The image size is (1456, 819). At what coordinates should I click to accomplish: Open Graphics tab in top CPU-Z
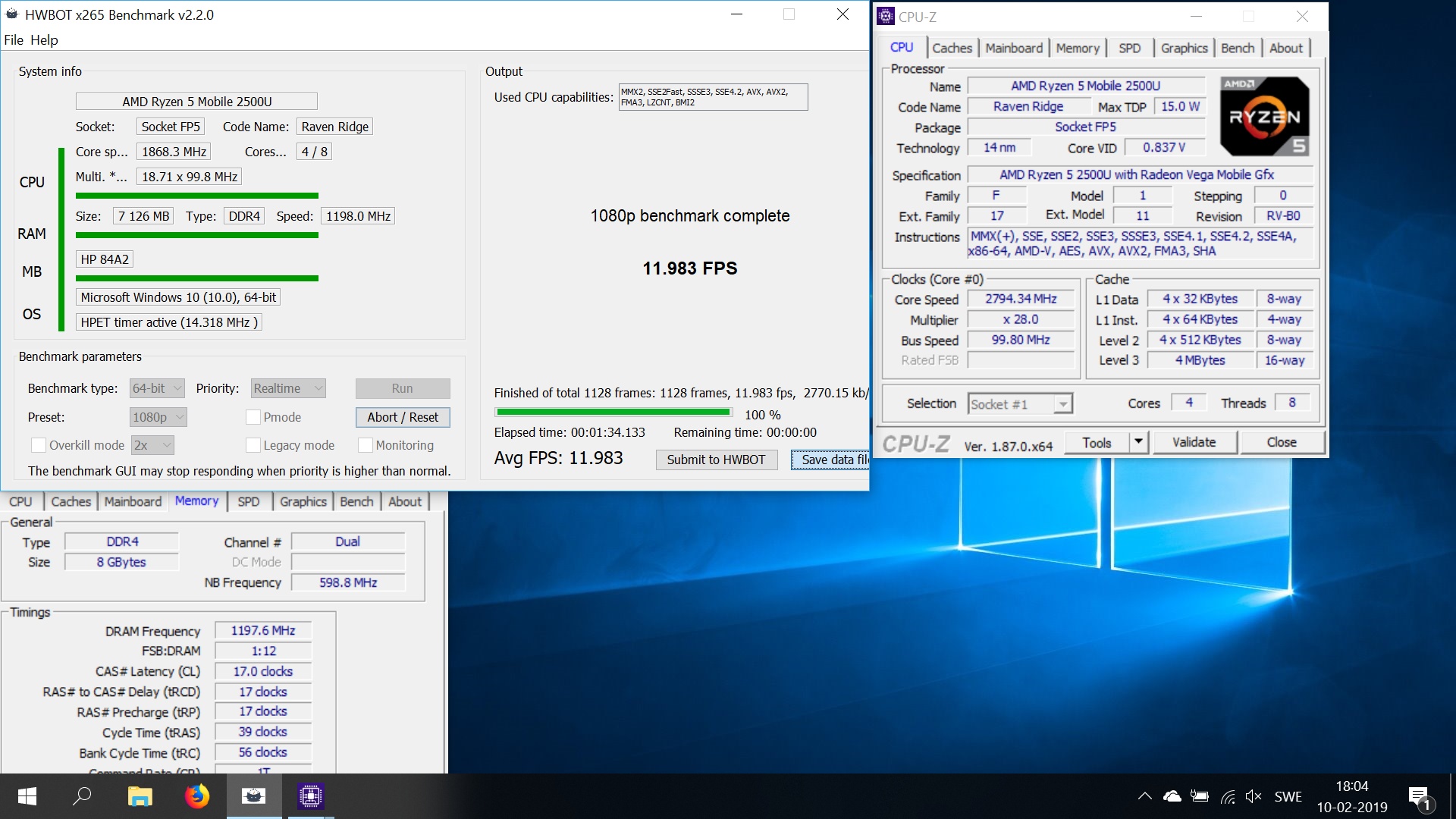[1184, 48]
